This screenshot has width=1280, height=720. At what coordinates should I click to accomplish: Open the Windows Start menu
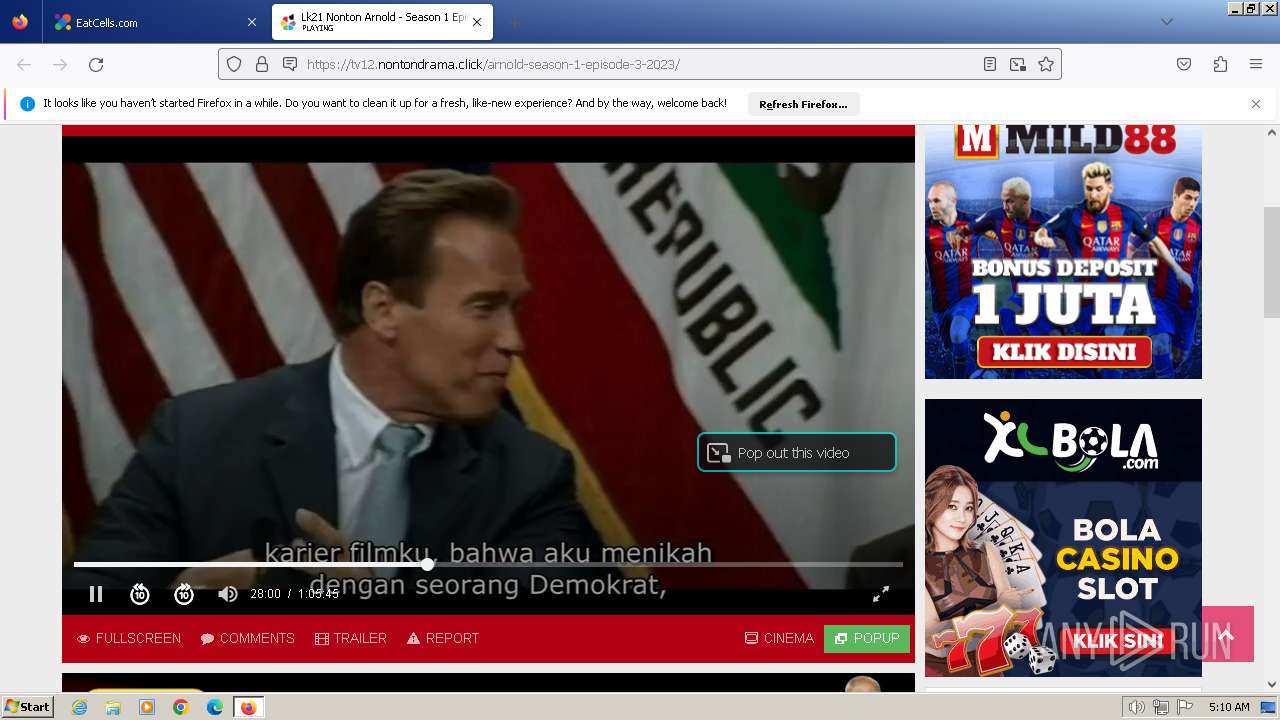click(27, 707)
